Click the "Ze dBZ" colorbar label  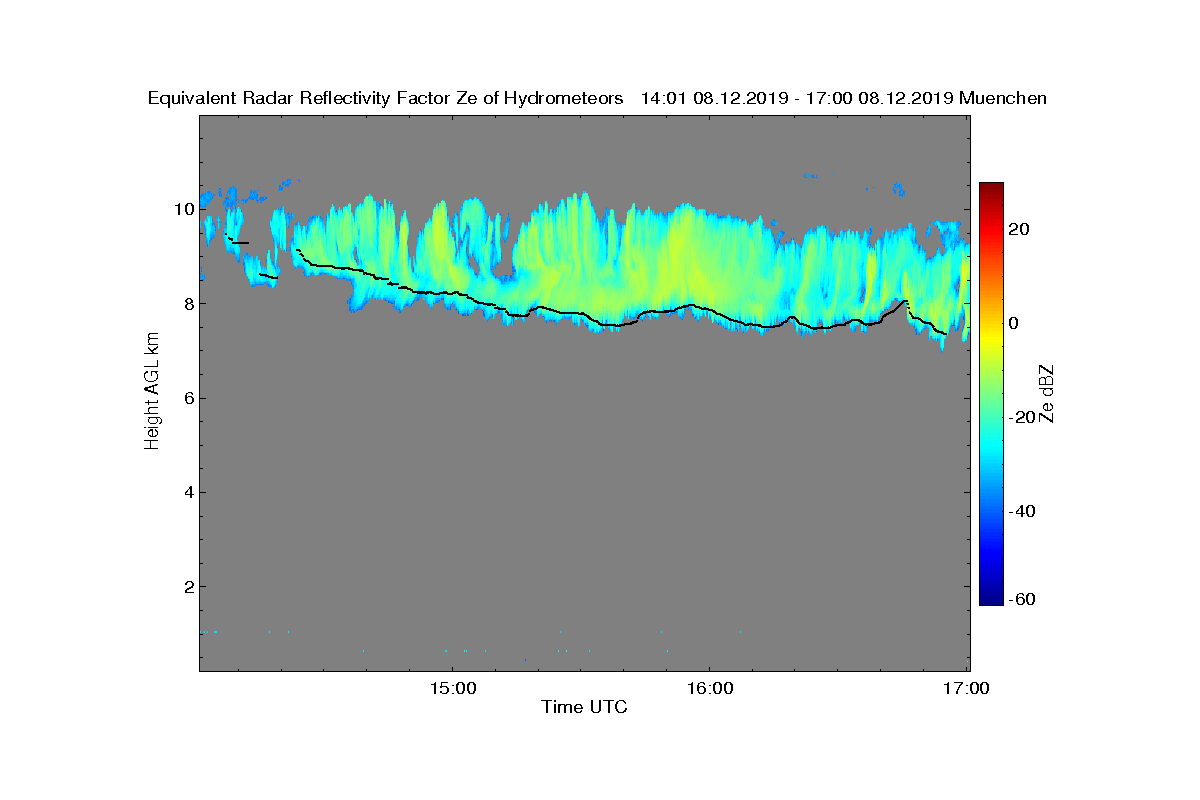(1047, 393)
